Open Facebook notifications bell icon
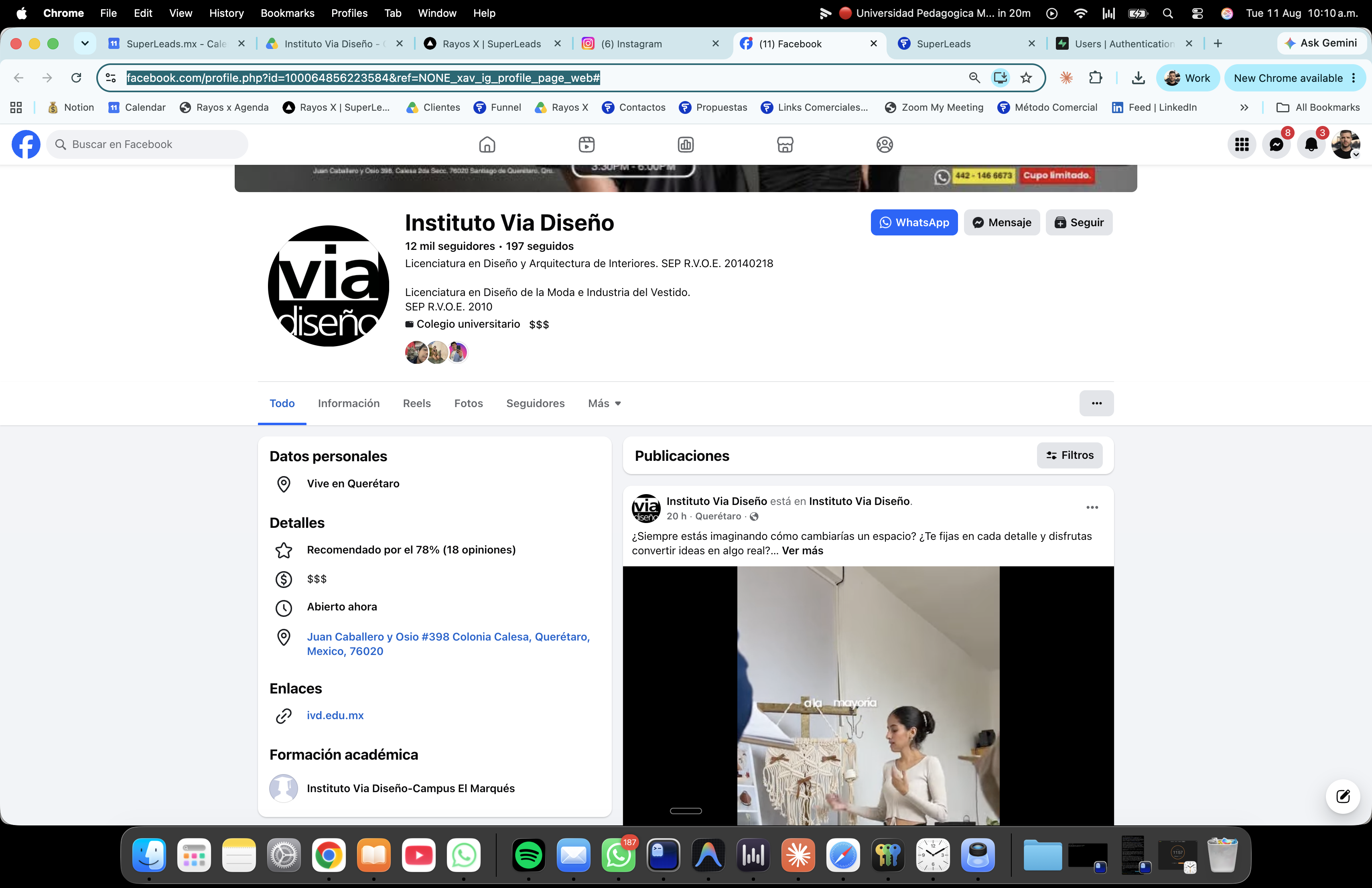 coord(1311,144)
